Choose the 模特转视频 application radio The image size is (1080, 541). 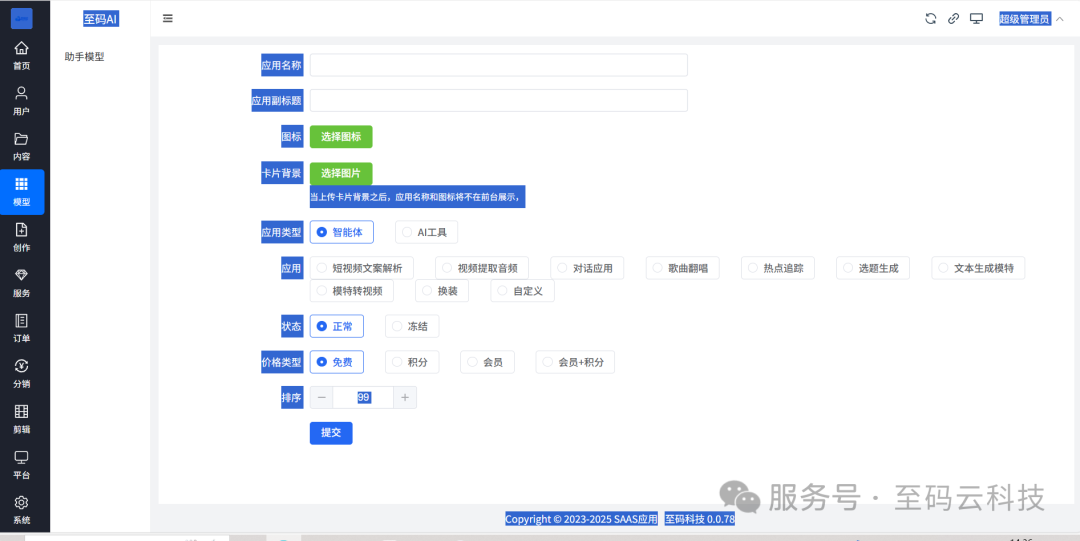point(351,291)
